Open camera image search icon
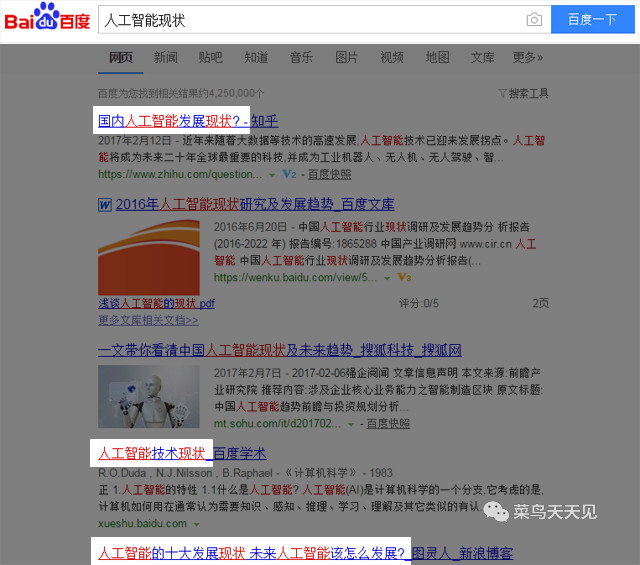The width and height of the screenshot is (640, 565). click(x=534, y=20)
